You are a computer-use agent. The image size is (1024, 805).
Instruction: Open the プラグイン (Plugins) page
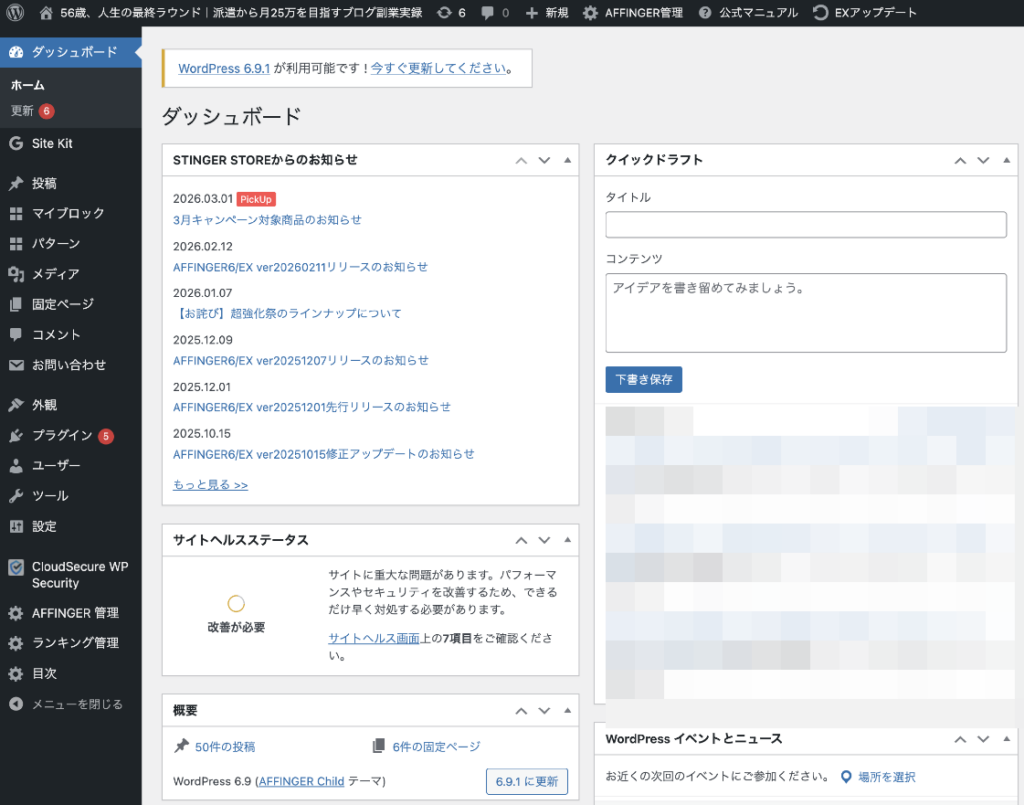pos(55,435)
